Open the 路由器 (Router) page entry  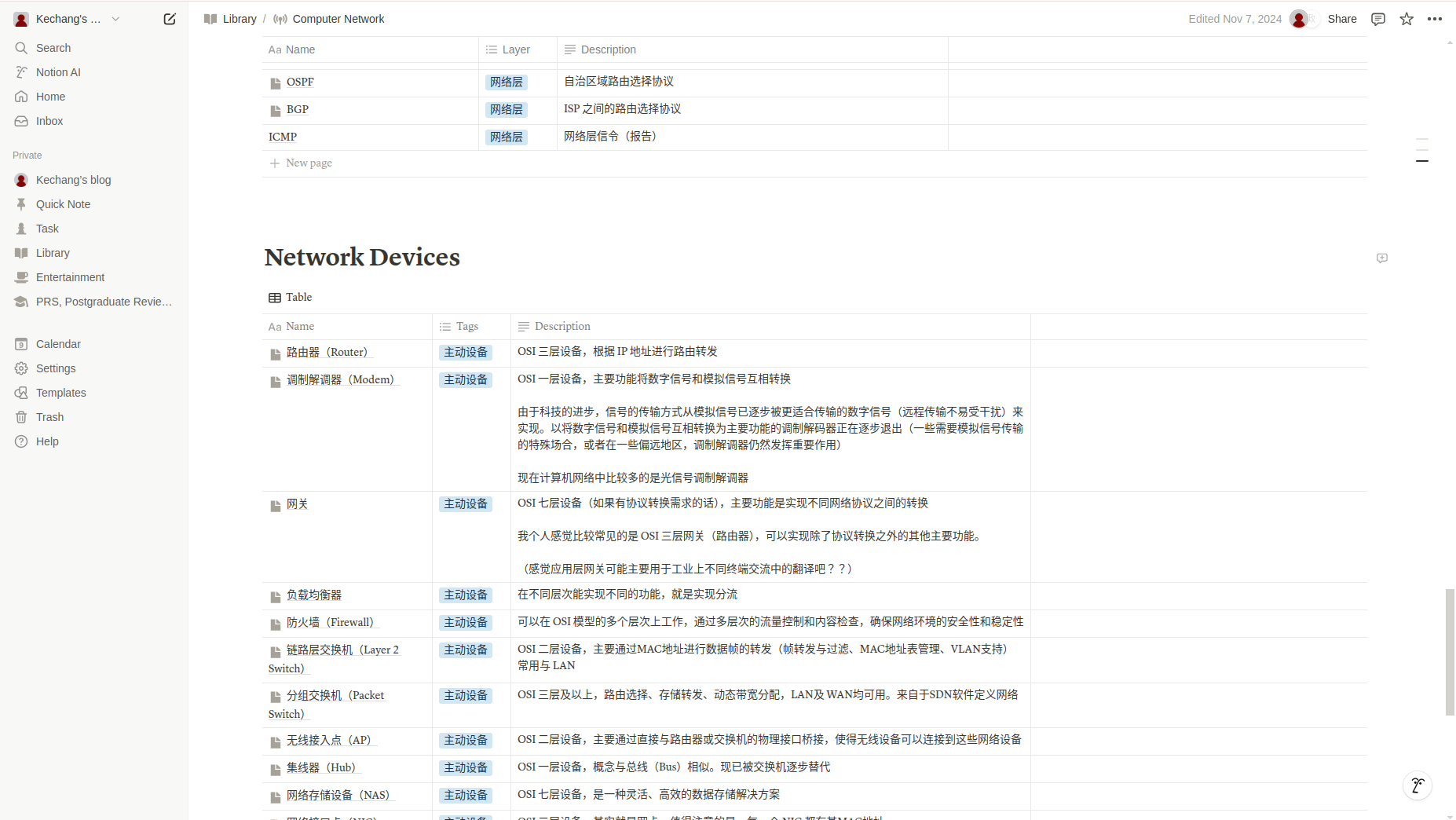click(x=327, y=353)
